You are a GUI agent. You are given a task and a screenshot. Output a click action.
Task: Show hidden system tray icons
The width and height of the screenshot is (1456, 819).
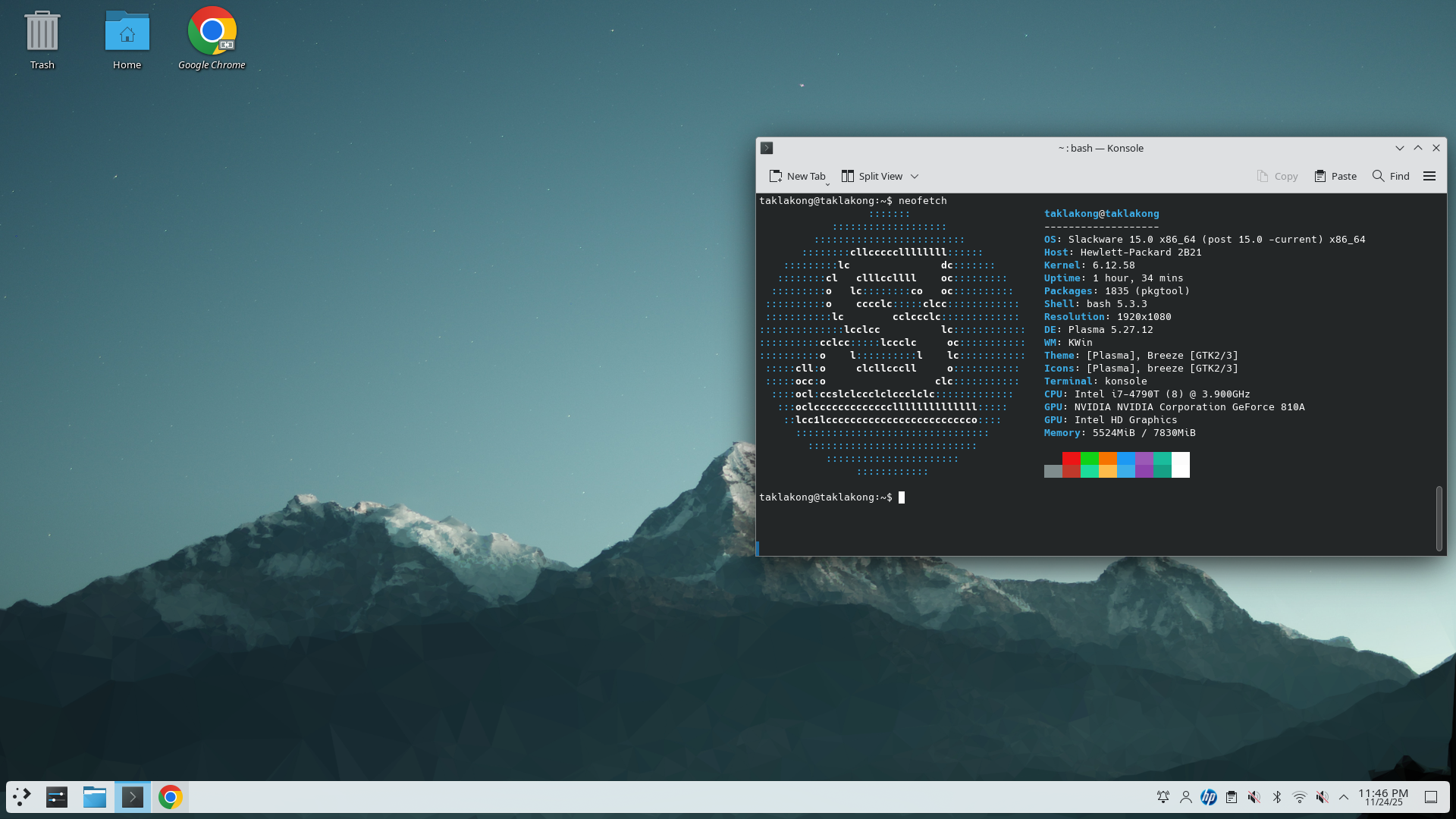1344,797
